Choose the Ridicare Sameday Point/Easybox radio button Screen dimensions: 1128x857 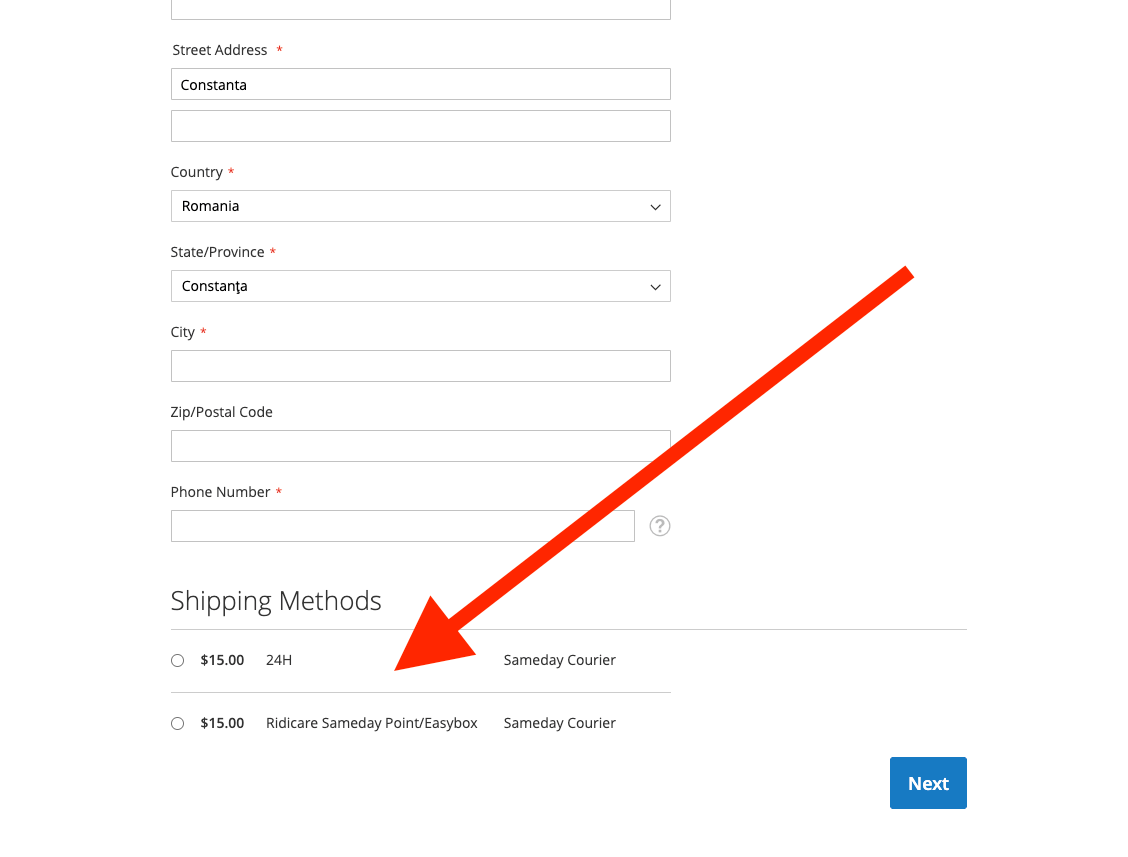178,723
